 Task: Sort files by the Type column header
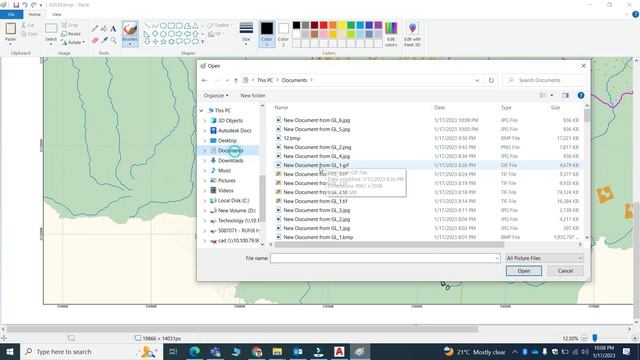(x=506, y=108)
